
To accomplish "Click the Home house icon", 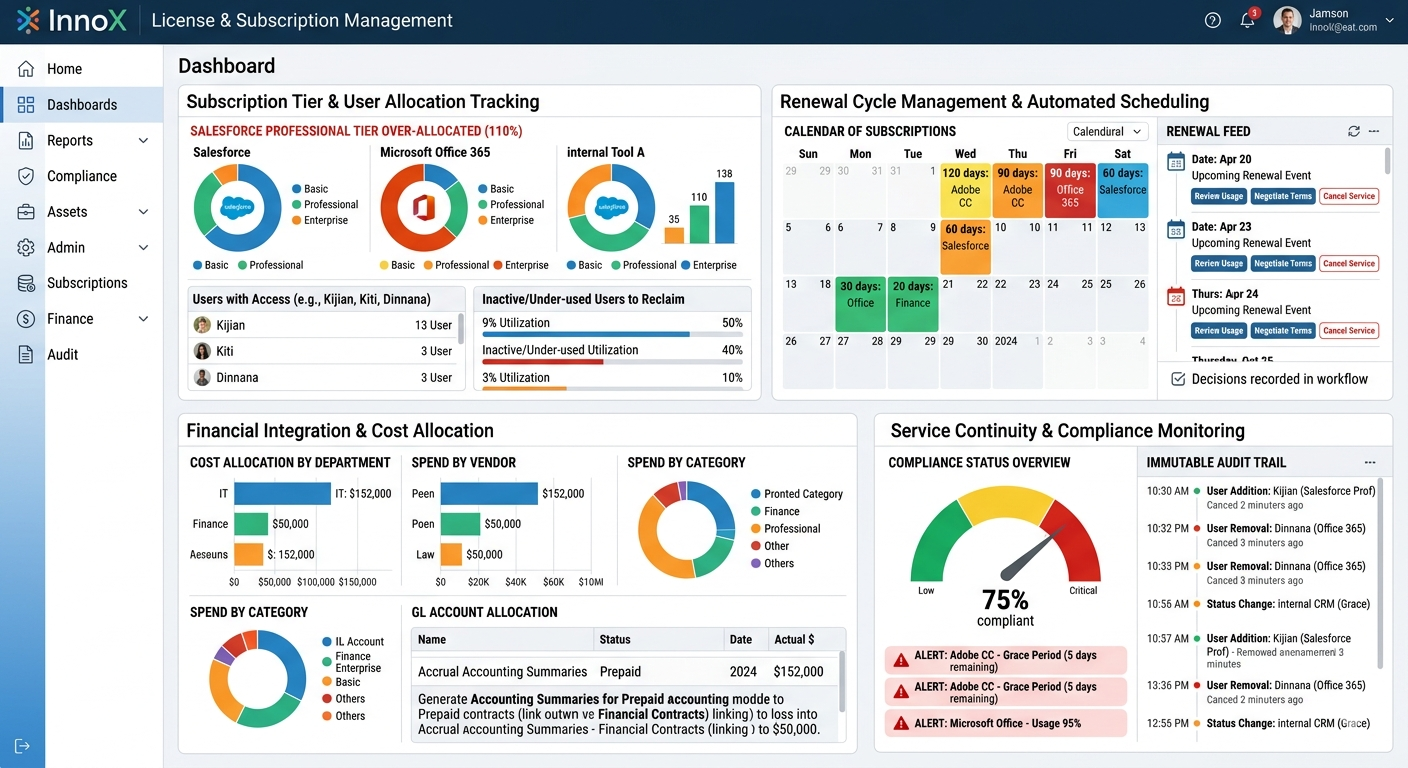I will (x=26, y=69).
